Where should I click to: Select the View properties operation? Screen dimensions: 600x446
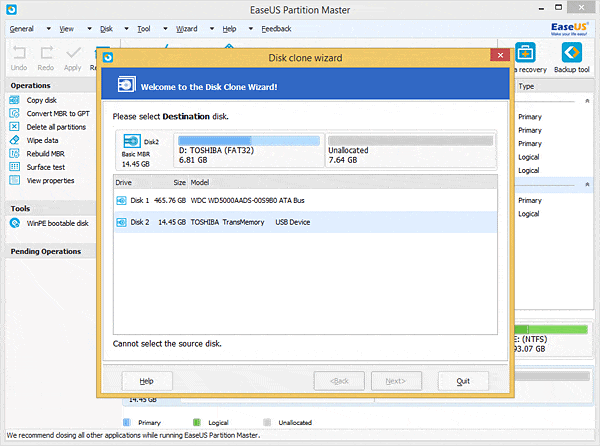click(51, 181)
